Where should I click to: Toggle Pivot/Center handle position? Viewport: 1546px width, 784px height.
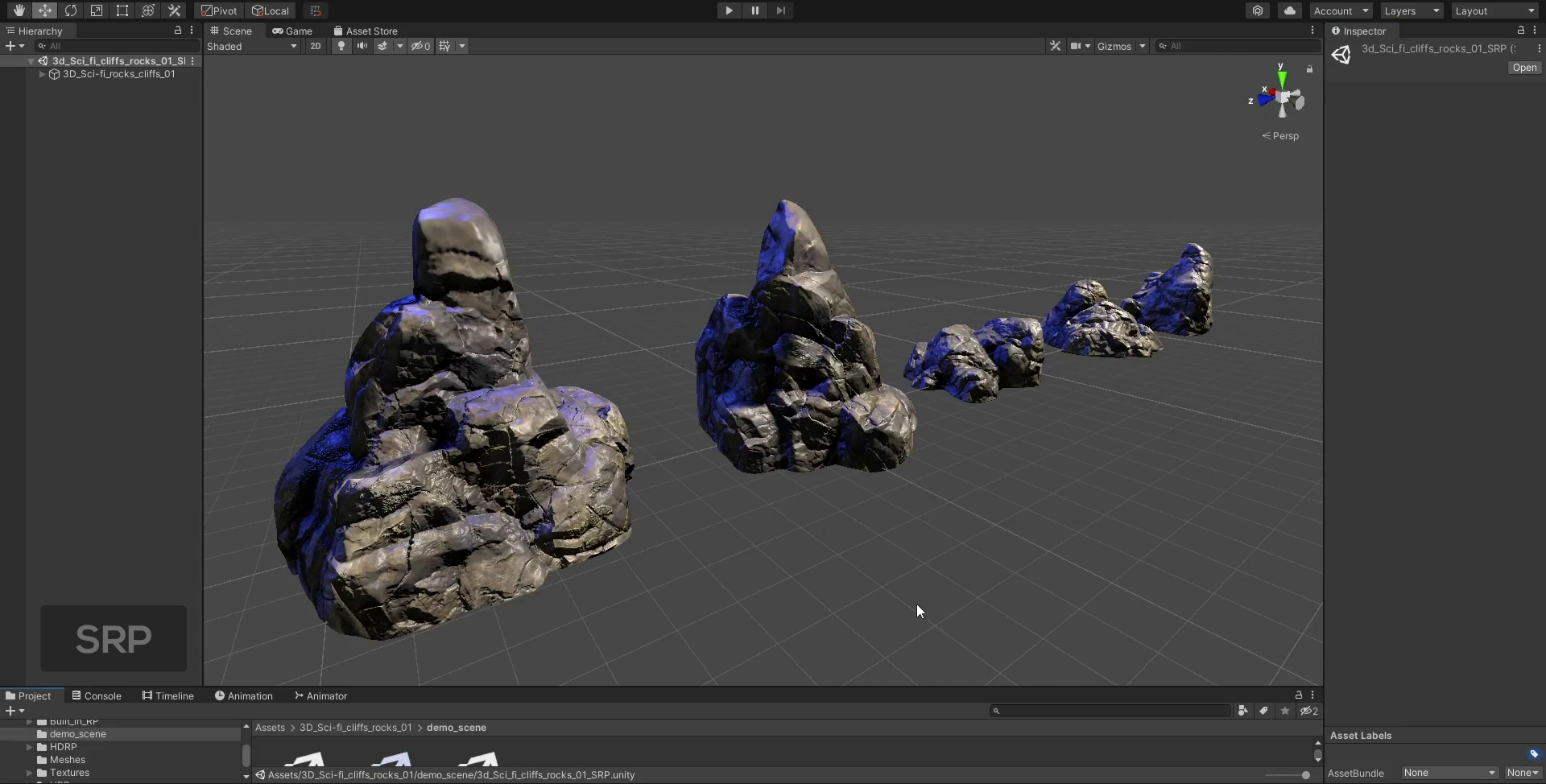pos(220,10)
